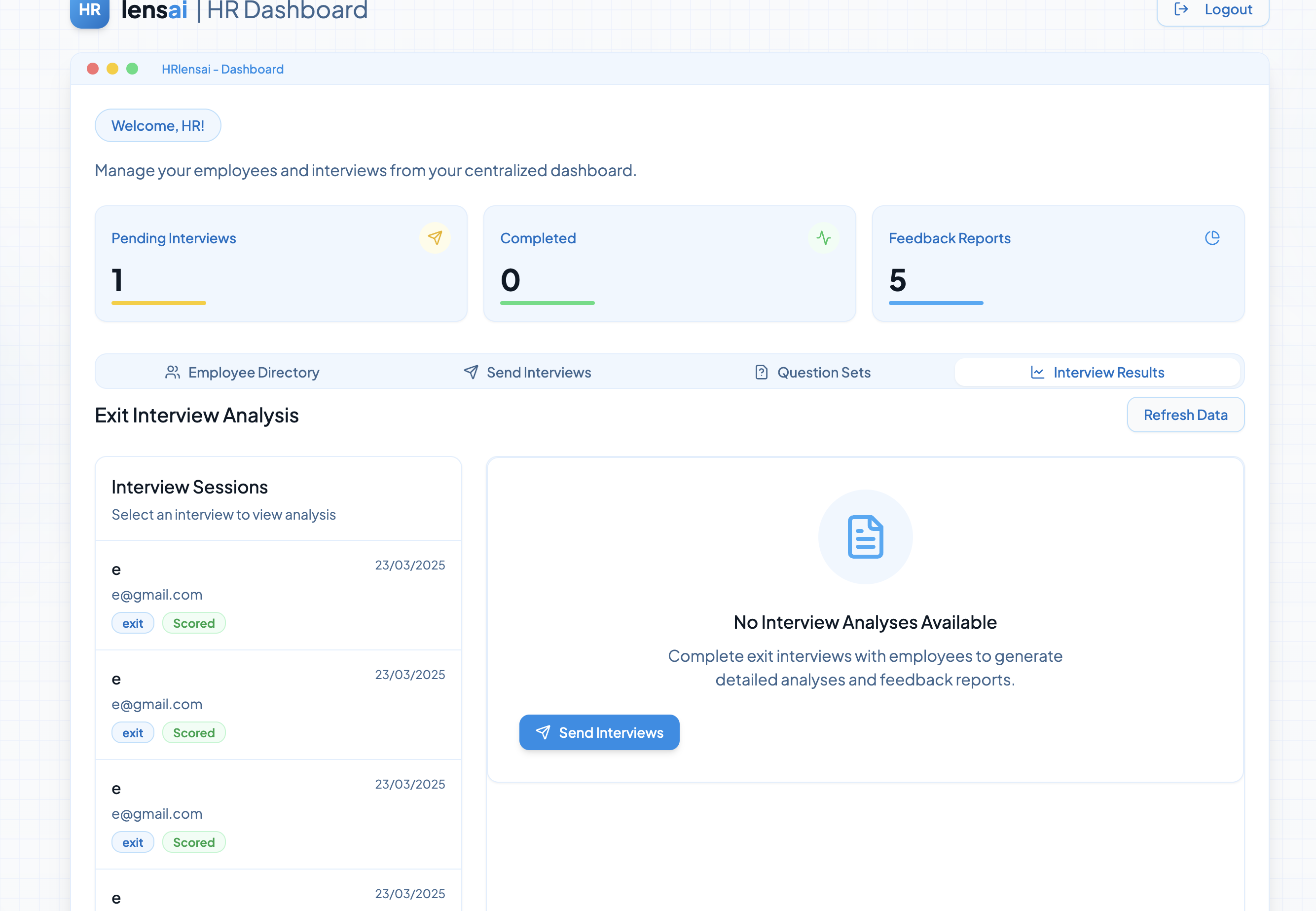Log out of the dashboard

[x=1213, y=10]
